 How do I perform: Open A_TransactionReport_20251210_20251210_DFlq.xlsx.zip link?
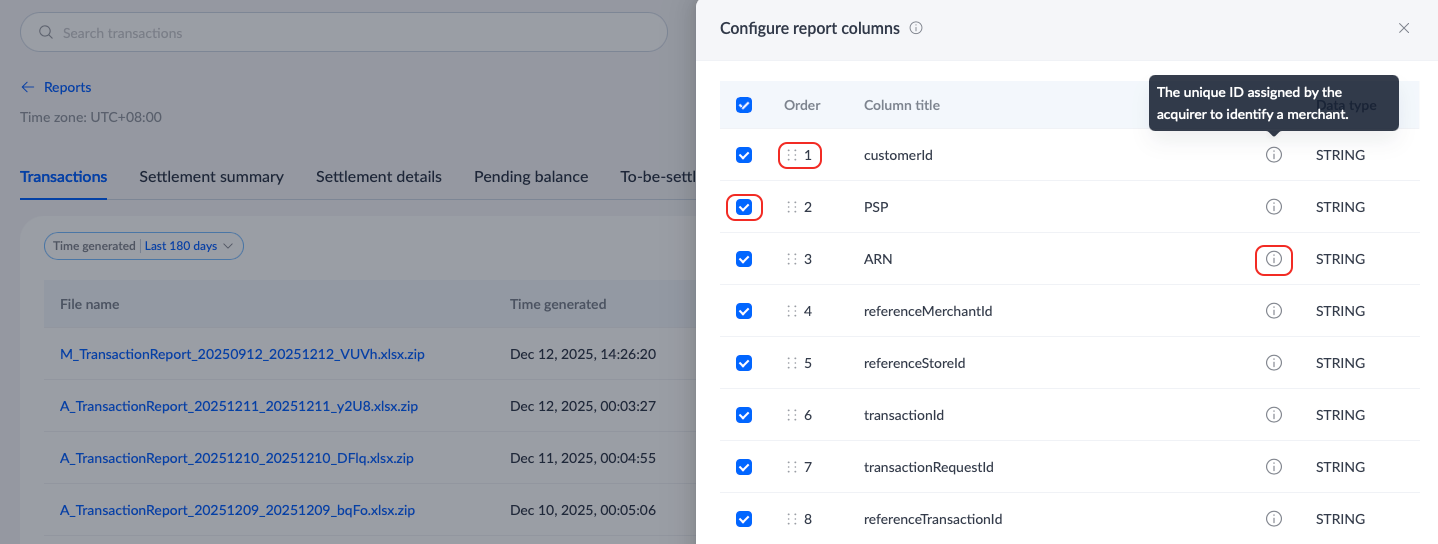237,458
